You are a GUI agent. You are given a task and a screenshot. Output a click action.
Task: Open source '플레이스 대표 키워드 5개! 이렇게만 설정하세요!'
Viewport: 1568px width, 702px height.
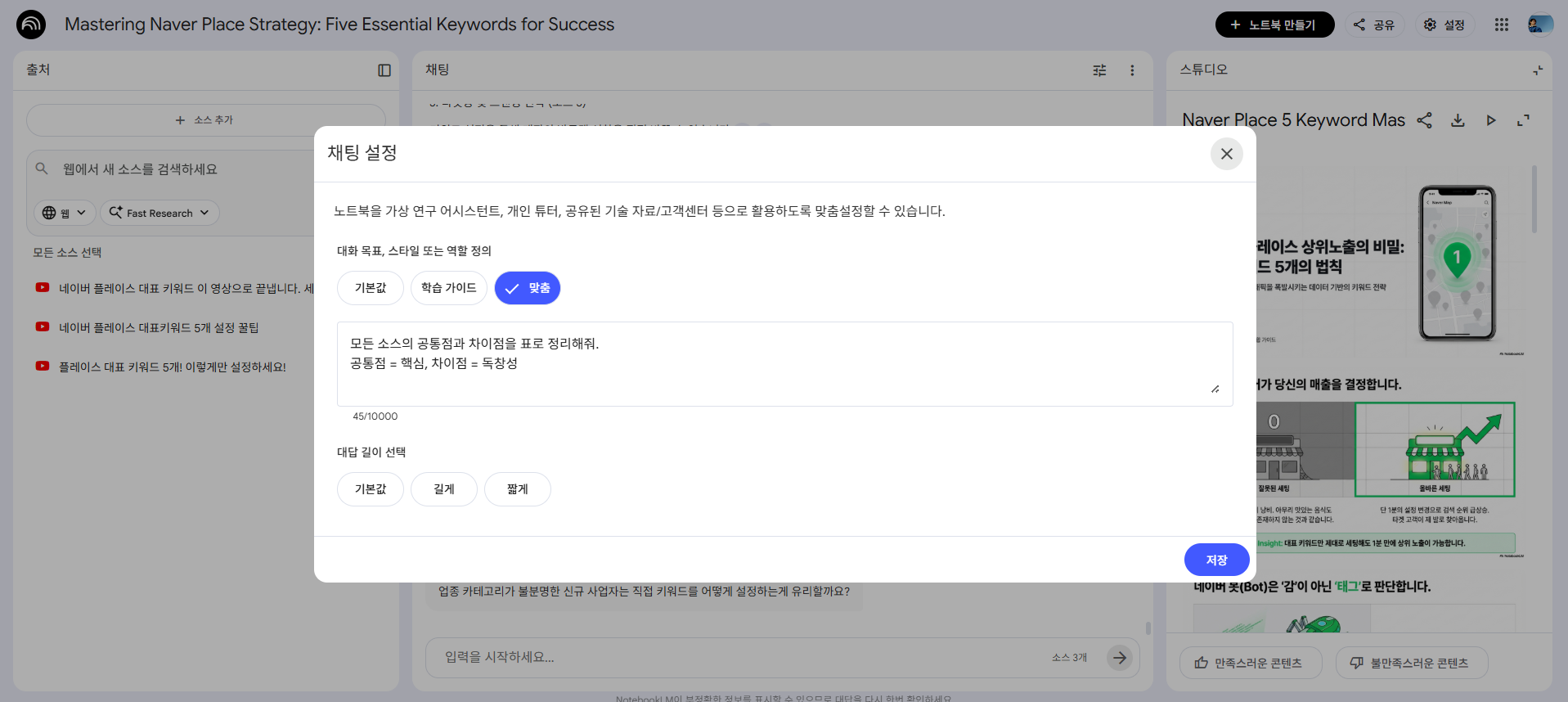173,367
